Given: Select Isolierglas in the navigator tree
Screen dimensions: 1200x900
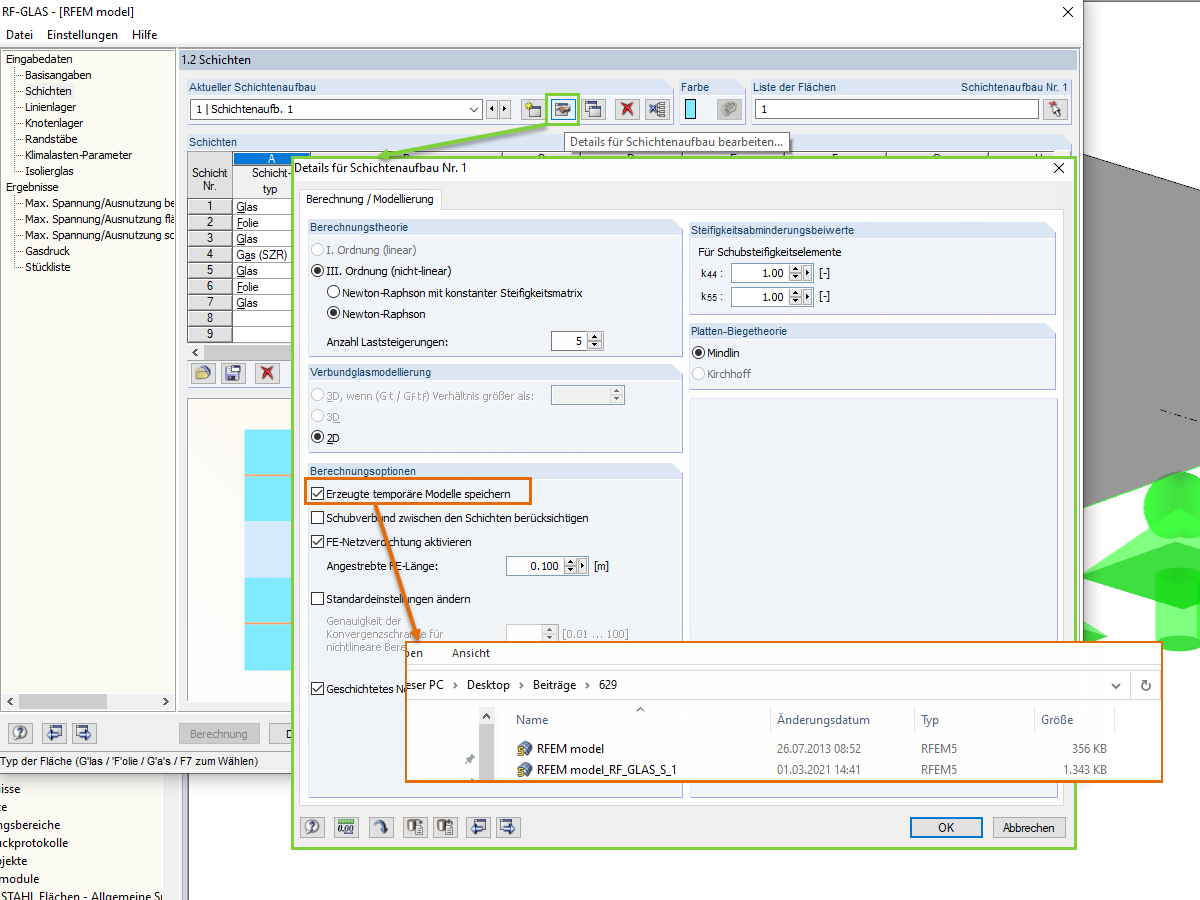Looking at the screenshot, I should click(49, 171).
